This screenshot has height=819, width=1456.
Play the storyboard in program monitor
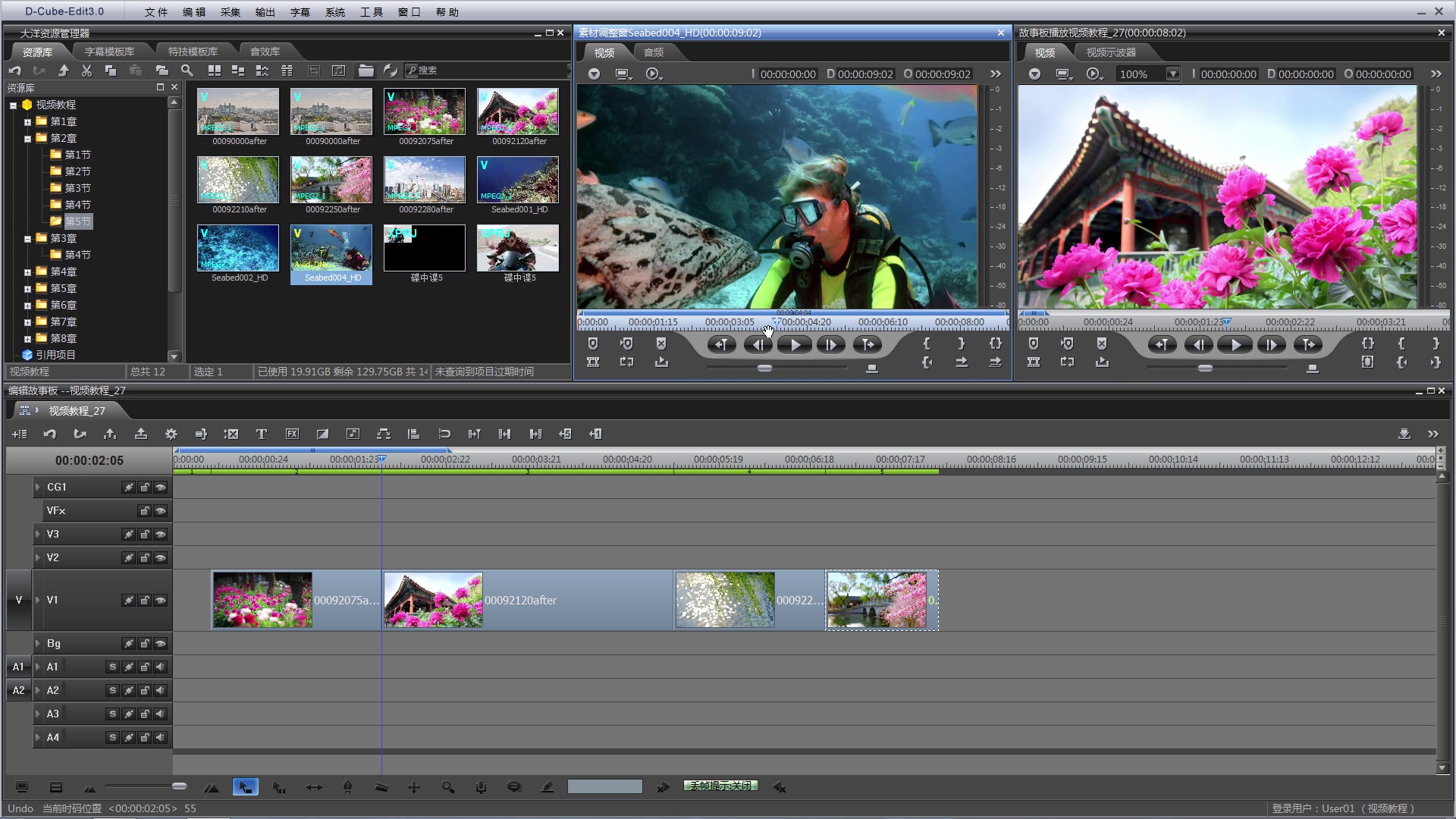[x=1235, y=344]
